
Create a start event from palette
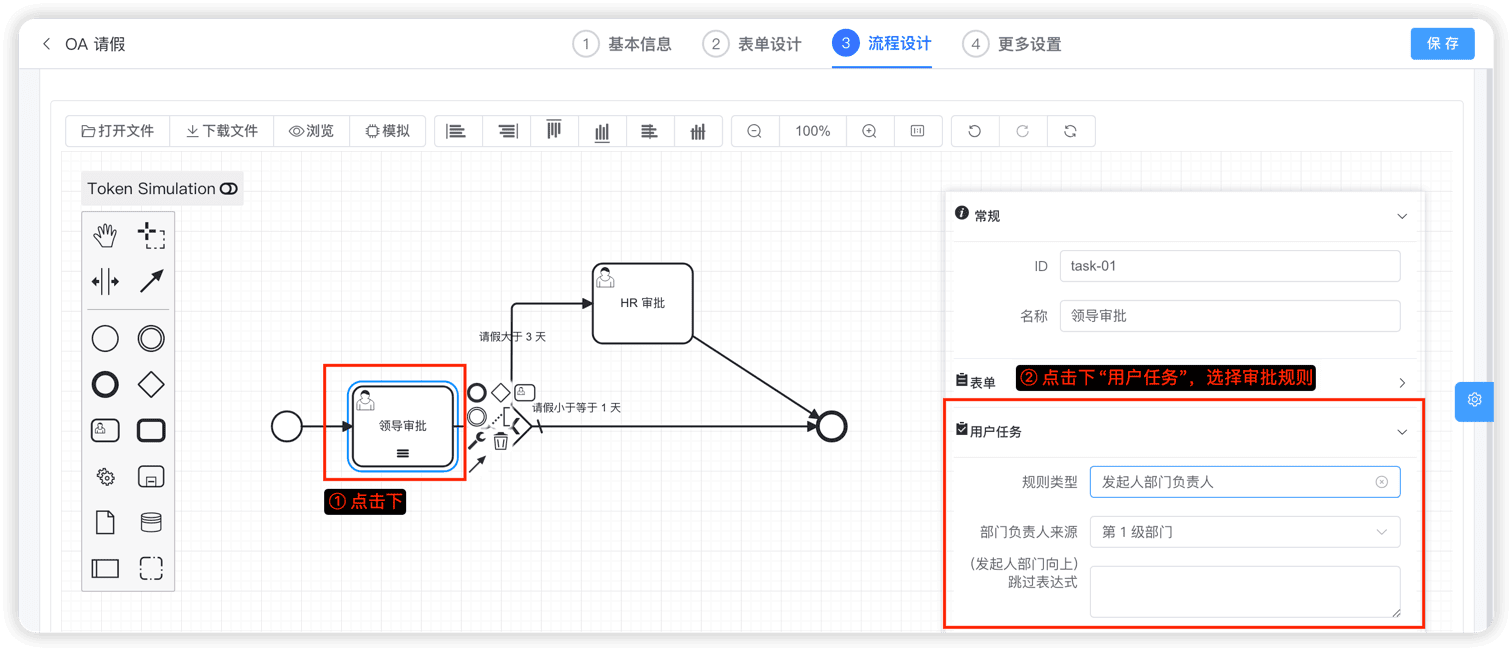pos(105,339)
